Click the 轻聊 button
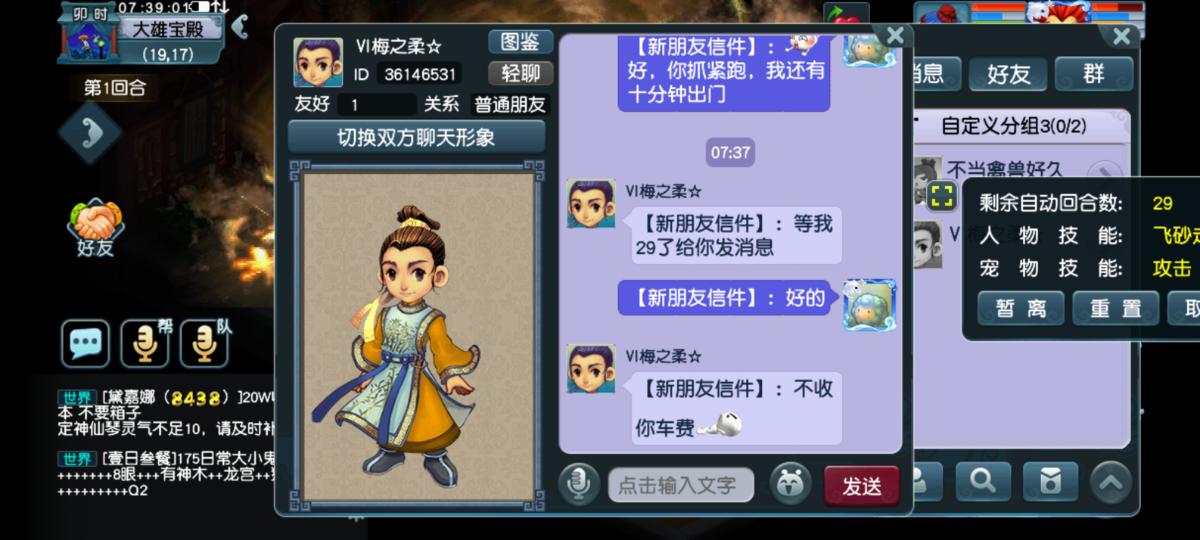Viewport: 1200px width, 540px height. (520, 73)
